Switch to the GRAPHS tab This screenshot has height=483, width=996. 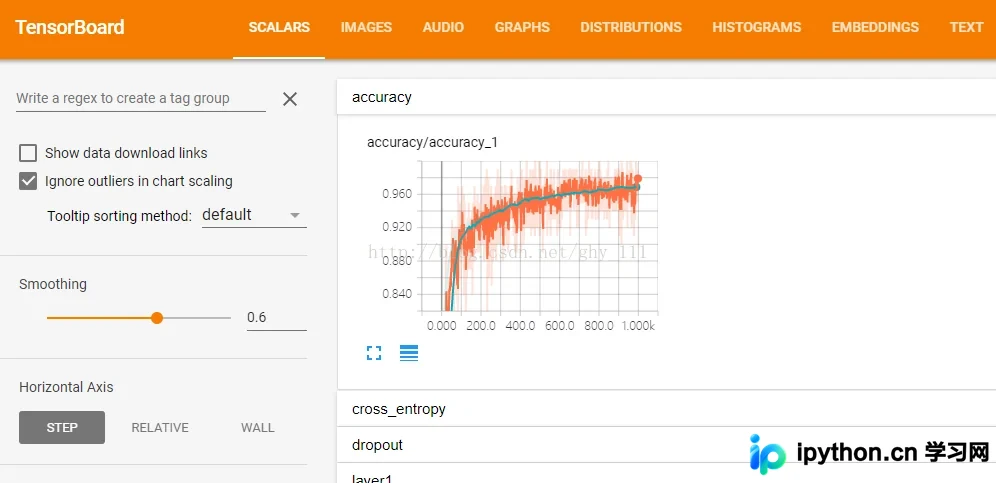522,27
